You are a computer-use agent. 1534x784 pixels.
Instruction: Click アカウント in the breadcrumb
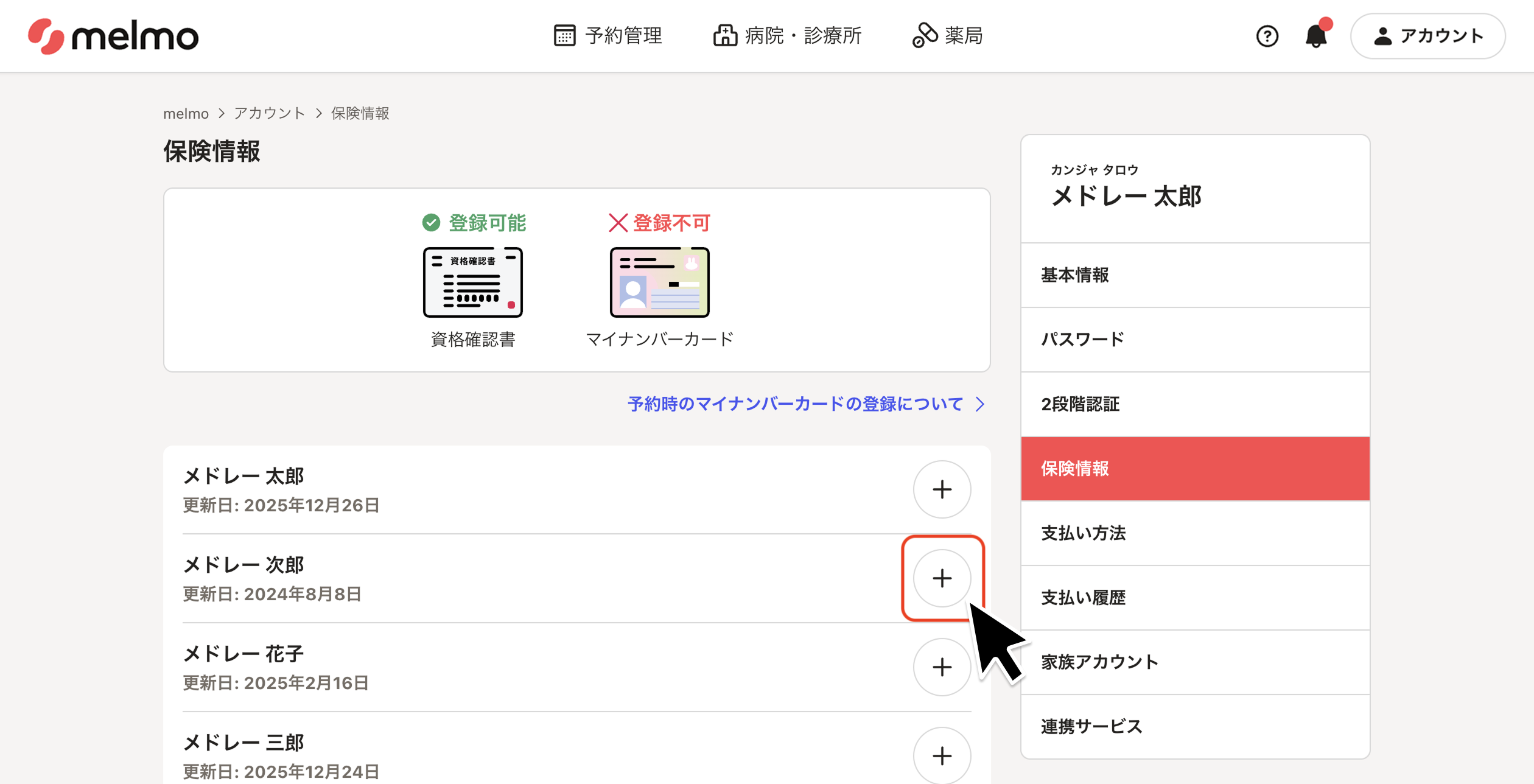pyautogui.click(x=269, y=114)
